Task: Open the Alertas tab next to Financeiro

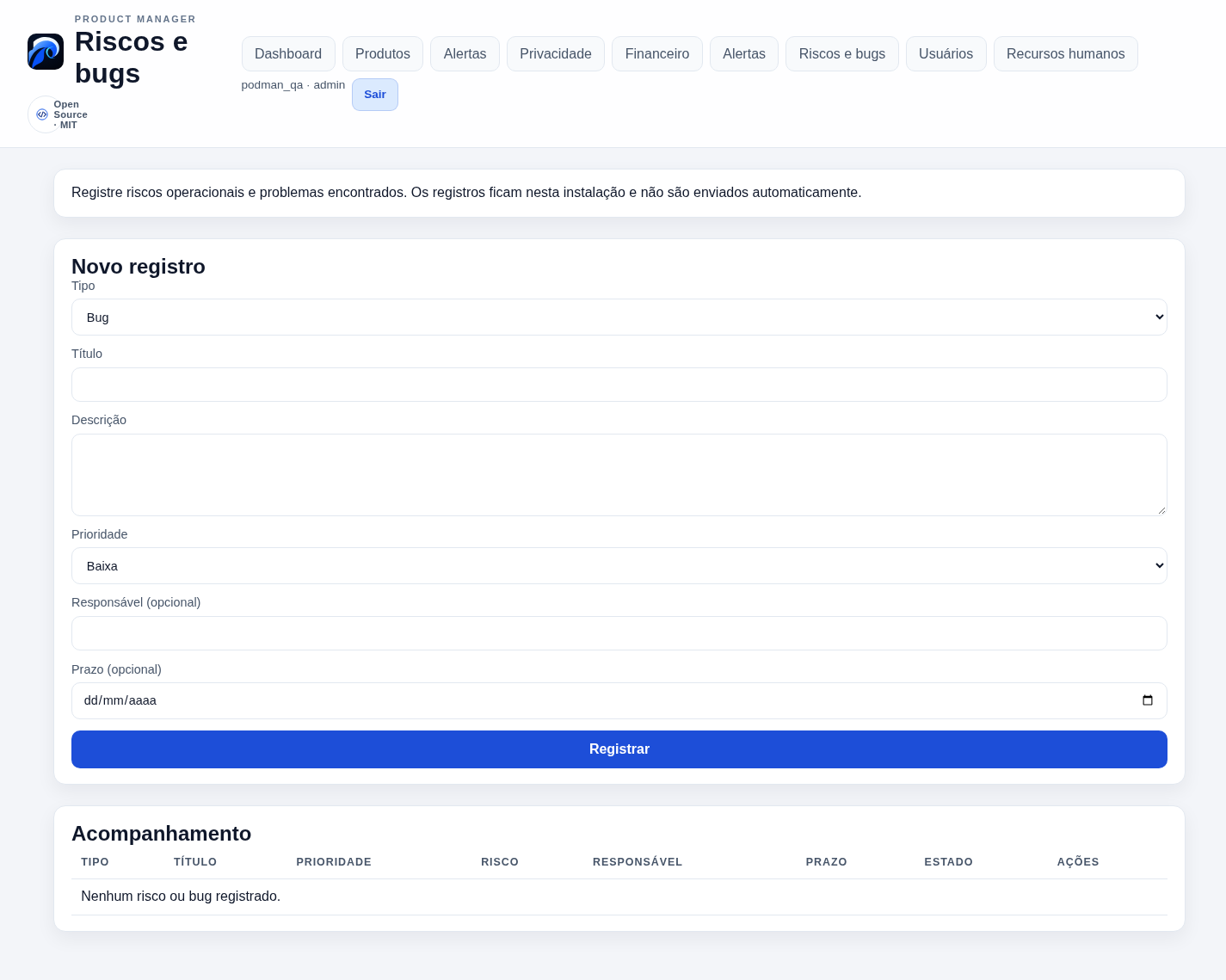Action: 744,53
